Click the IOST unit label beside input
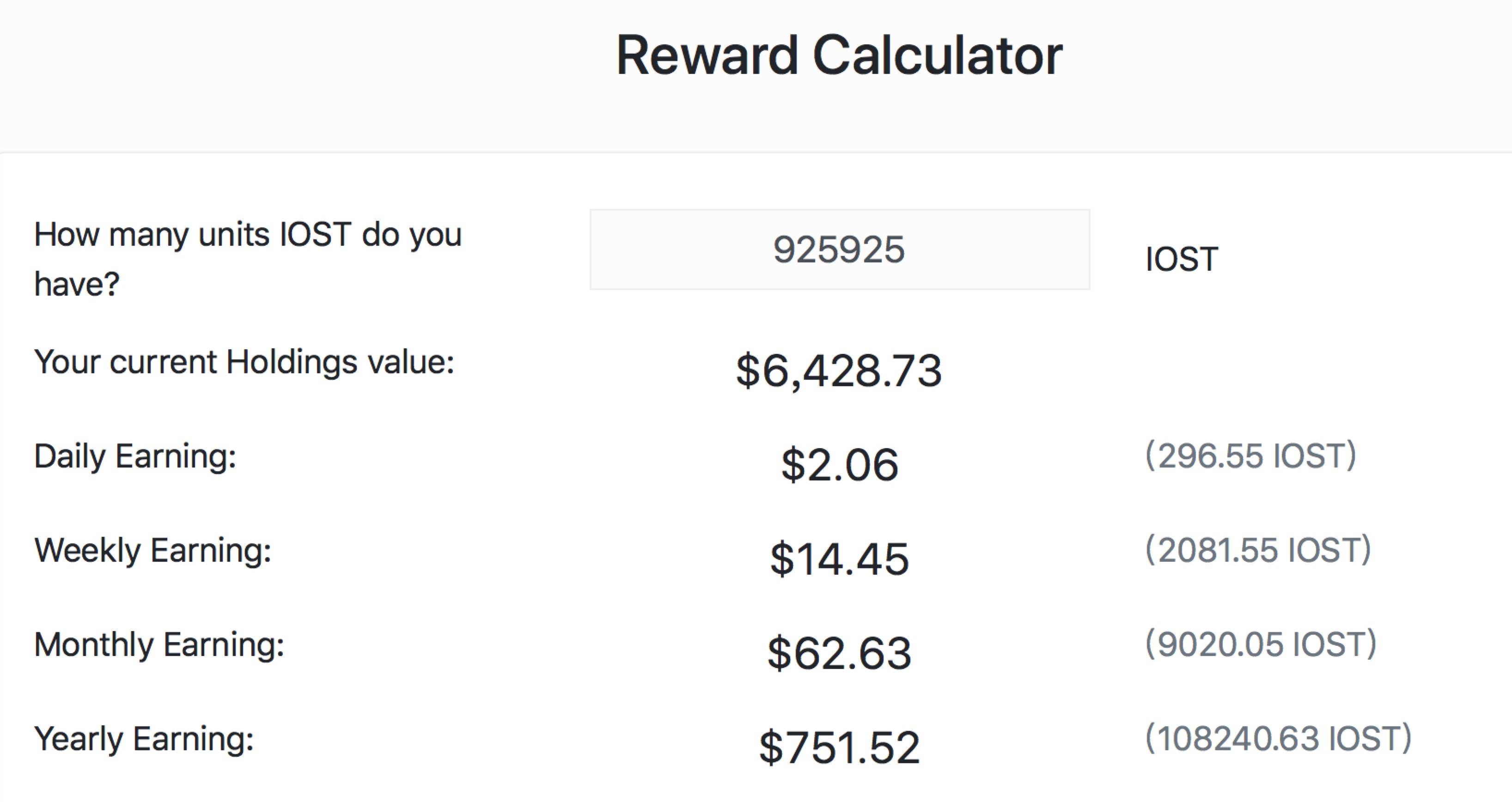1512x802 pixels. (x=1182, y=259)
